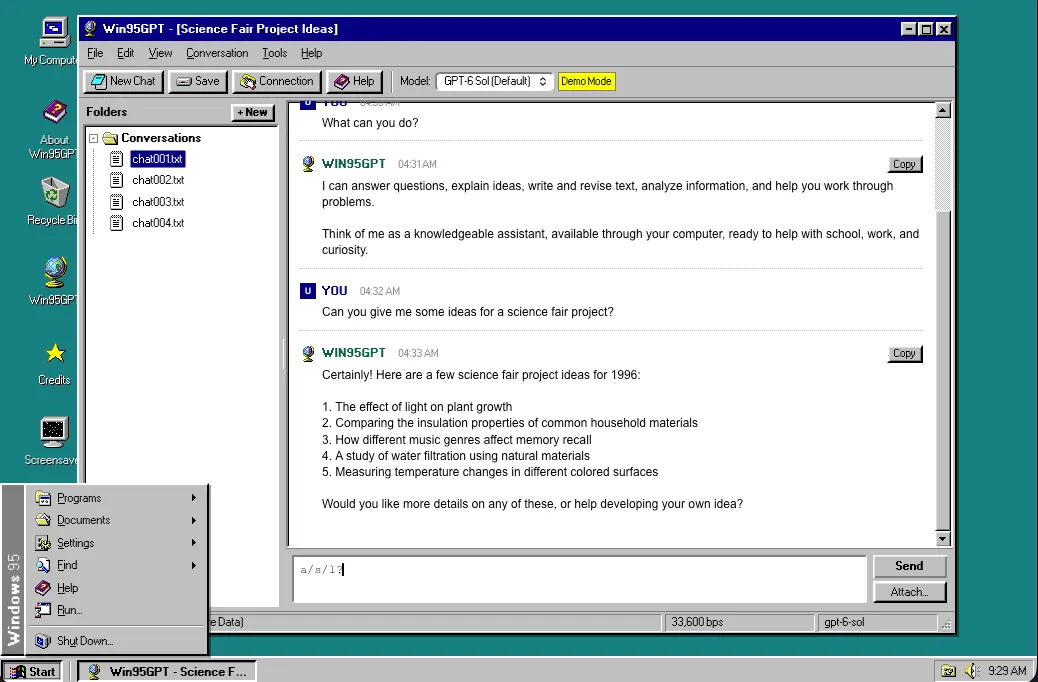Open the File menu
This screenshot has height=682, width=1038.
click(x=95, y=53)
